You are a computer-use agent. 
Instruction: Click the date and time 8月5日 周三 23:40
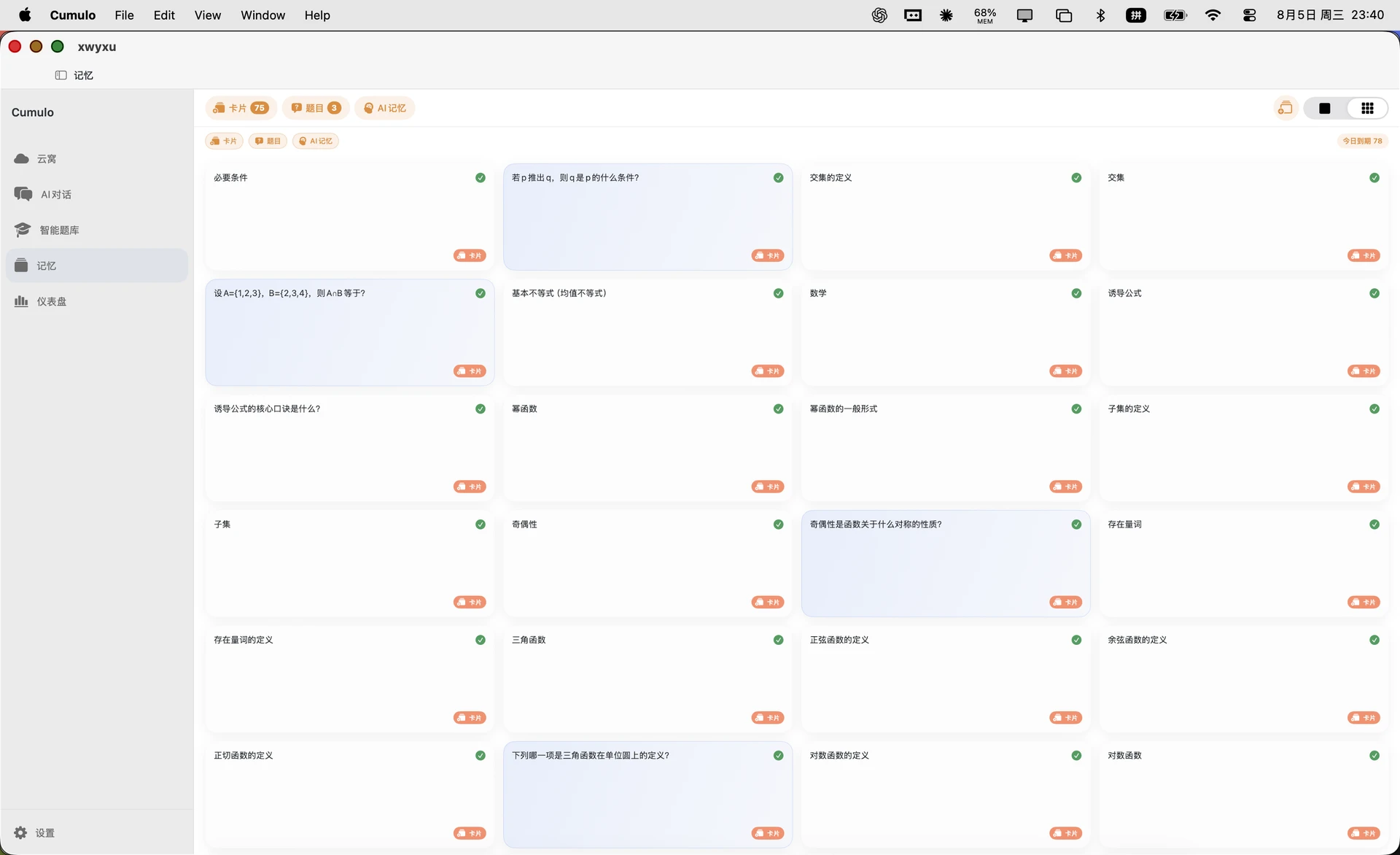(1330, 15)
